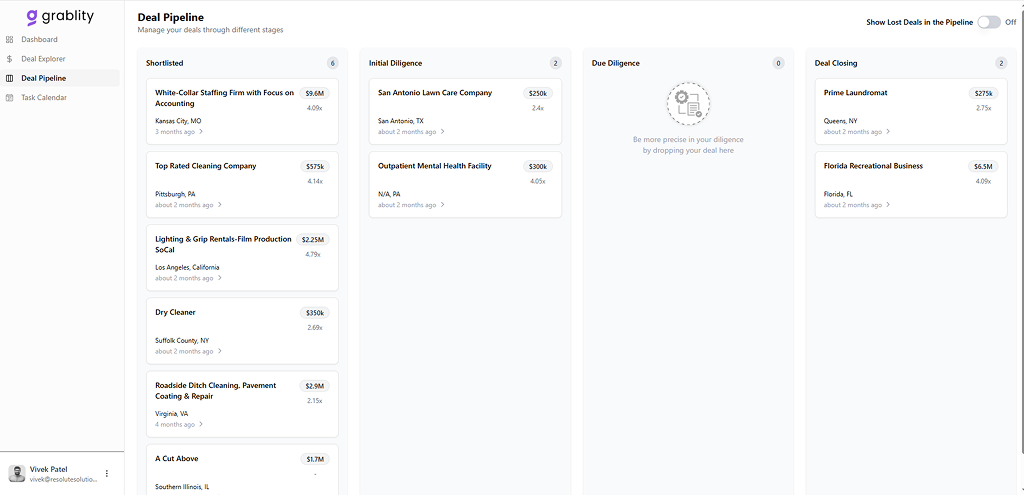Click the Shortlisted count badge showing 6
Screen dimensions: 1024x495
click(332, 63)
